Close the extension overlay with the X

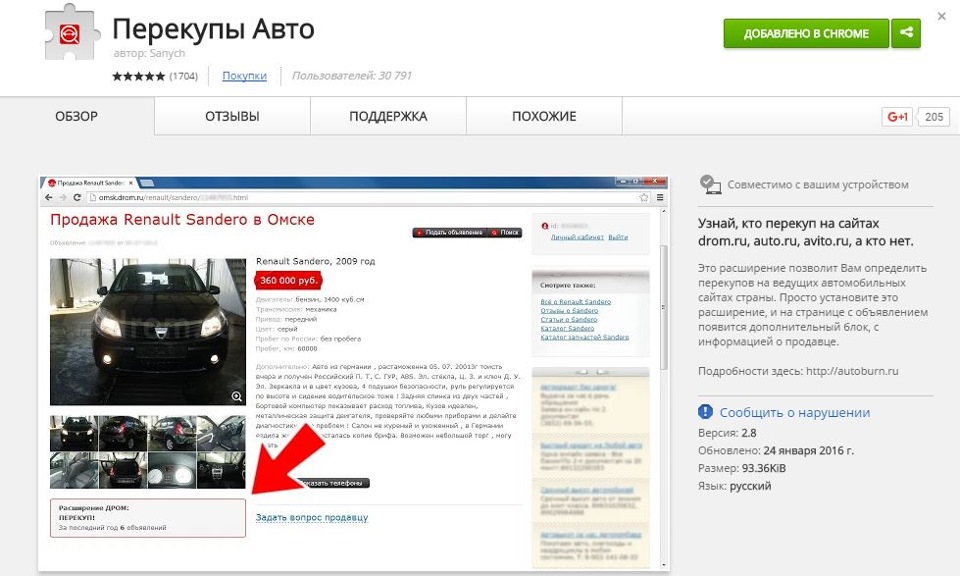point(942,17)
